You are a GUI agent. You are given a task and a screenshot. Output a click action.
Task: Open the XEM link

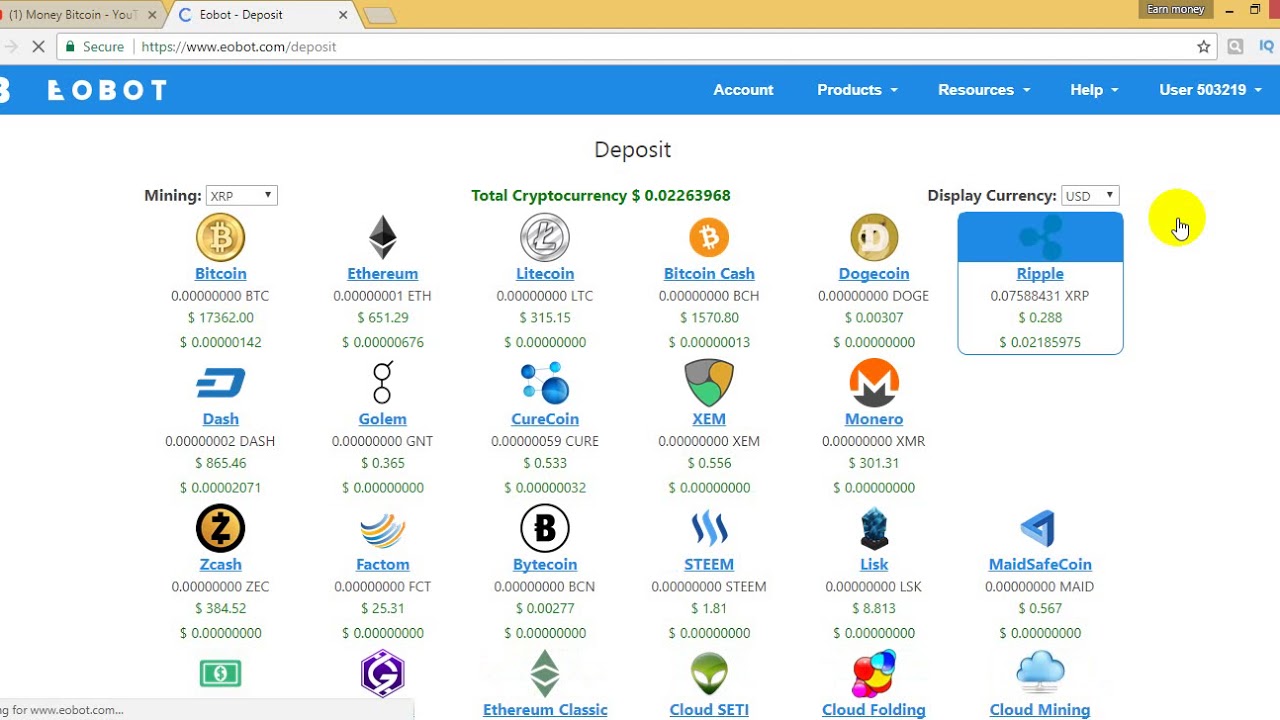point(709,419)
